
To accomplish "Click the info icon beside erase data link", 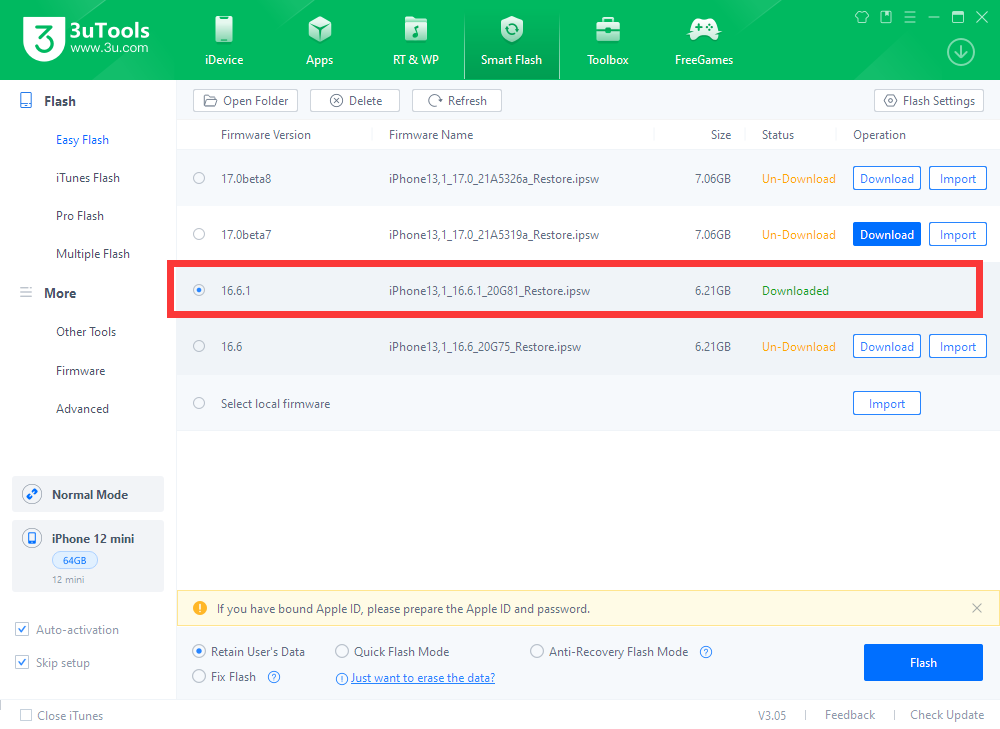I will [x=342, y=679].
